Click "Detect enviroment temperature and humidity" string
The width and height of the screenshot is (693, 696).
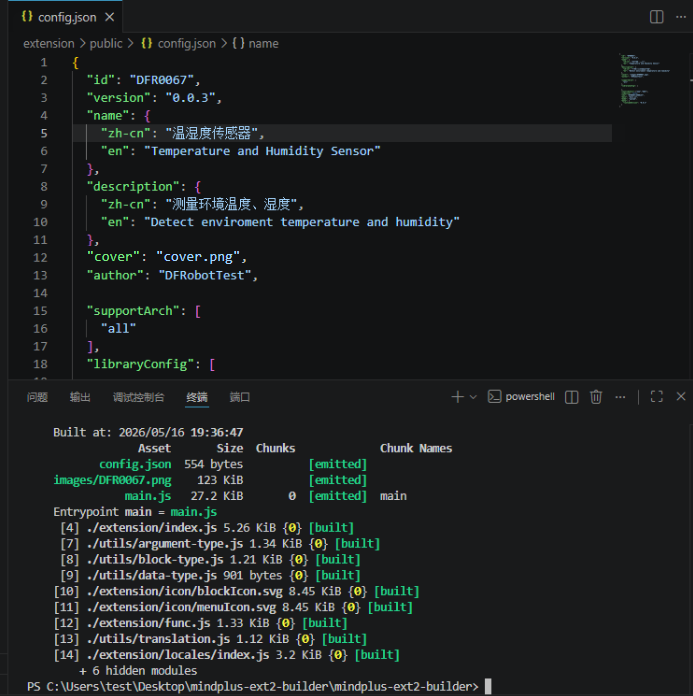coord(301,222)
